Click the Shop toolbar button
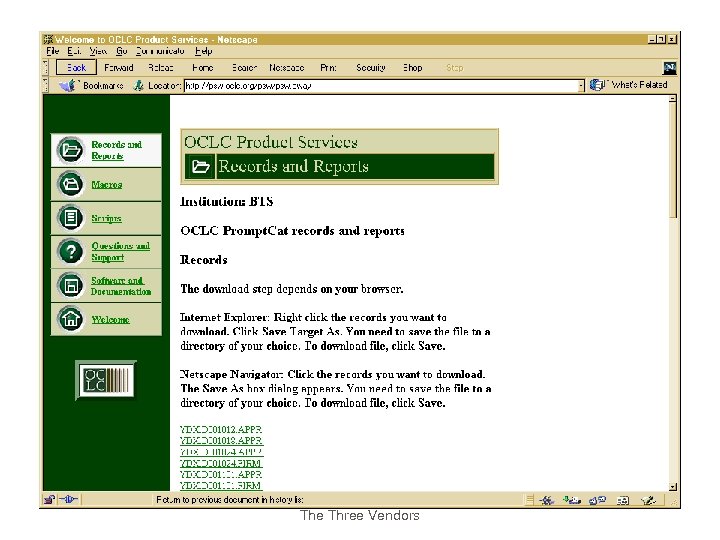This screenshot has width=720, height=540. pos(412,68)
